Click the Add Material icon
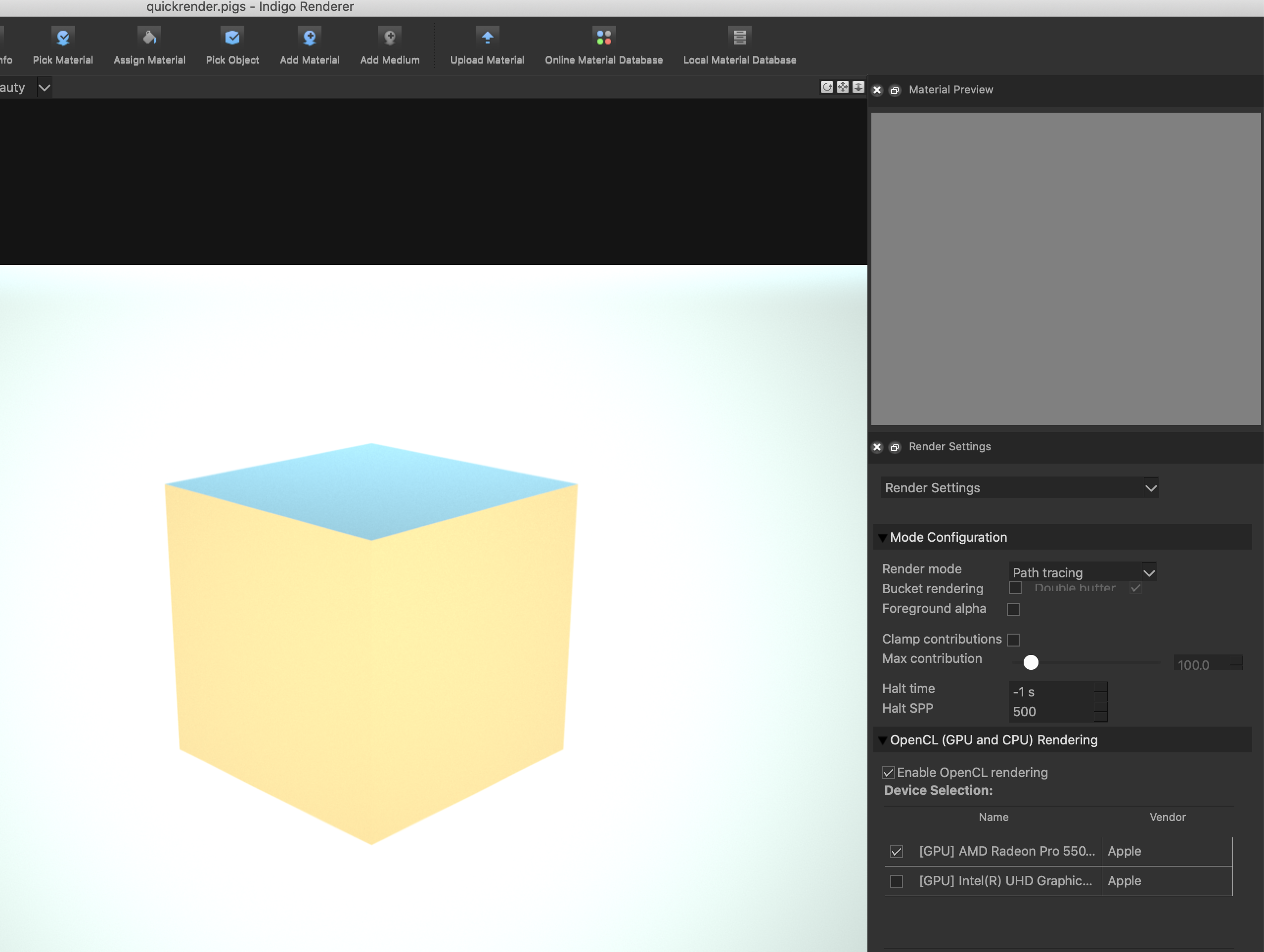 [309, 38]
